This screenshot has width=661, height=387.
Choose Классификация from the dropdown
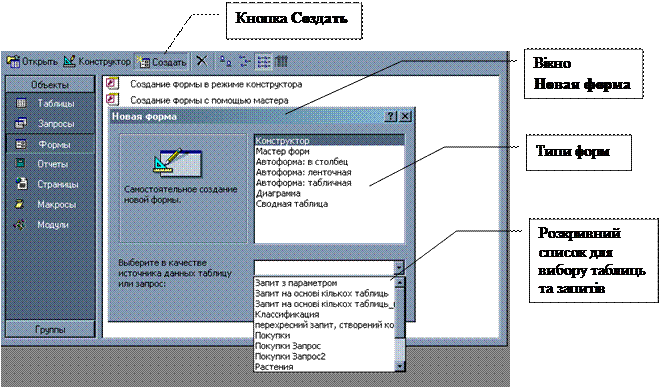324,314
